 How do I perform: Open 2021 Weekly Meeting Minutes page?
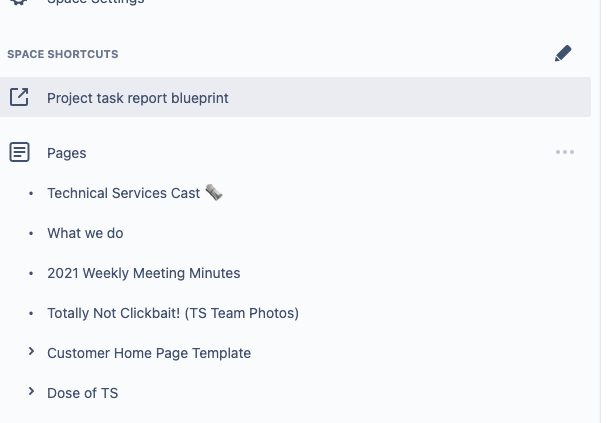tap(144, 273)
